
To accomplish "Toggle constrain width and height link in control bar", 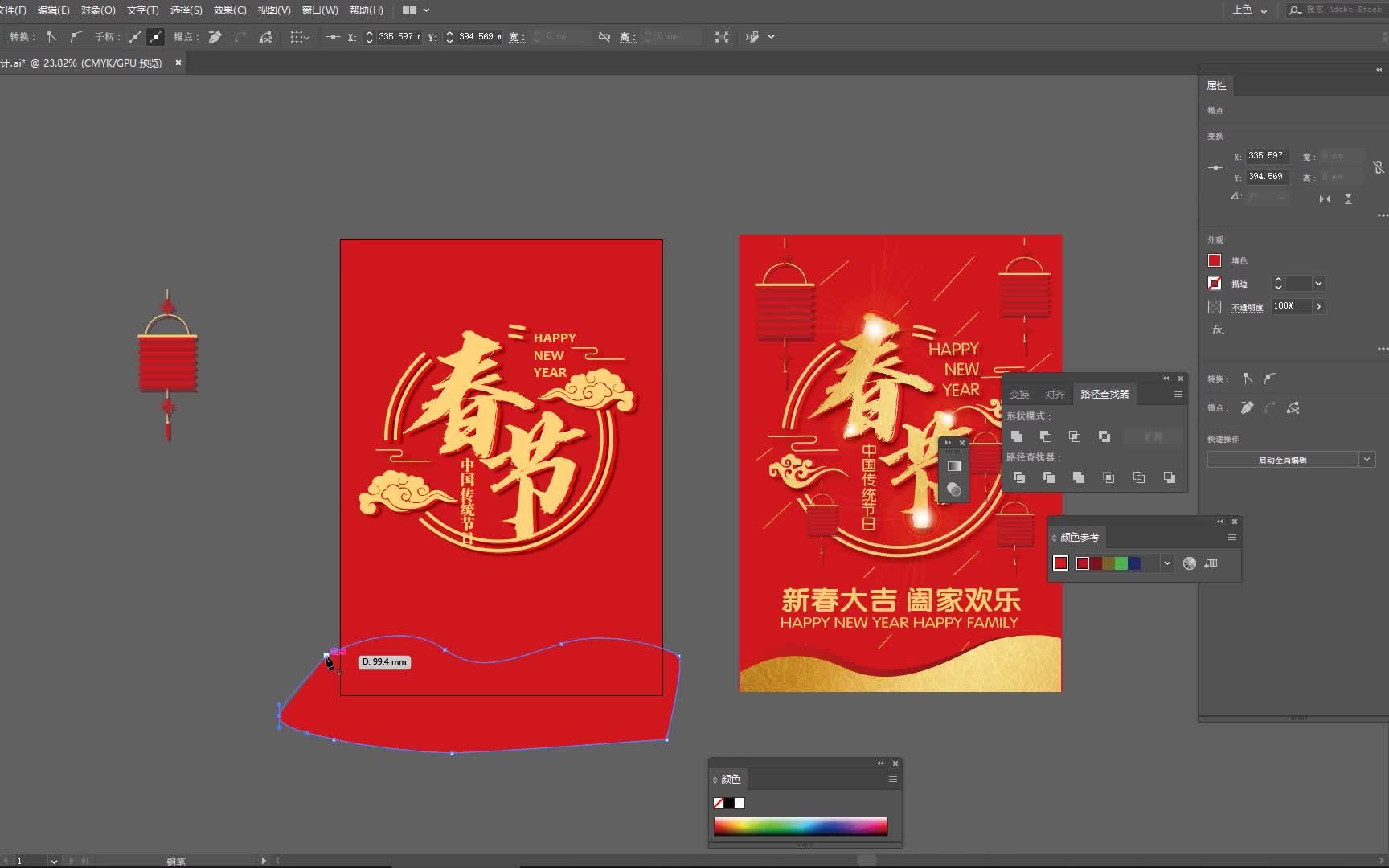I will click(x=604, y=37).
